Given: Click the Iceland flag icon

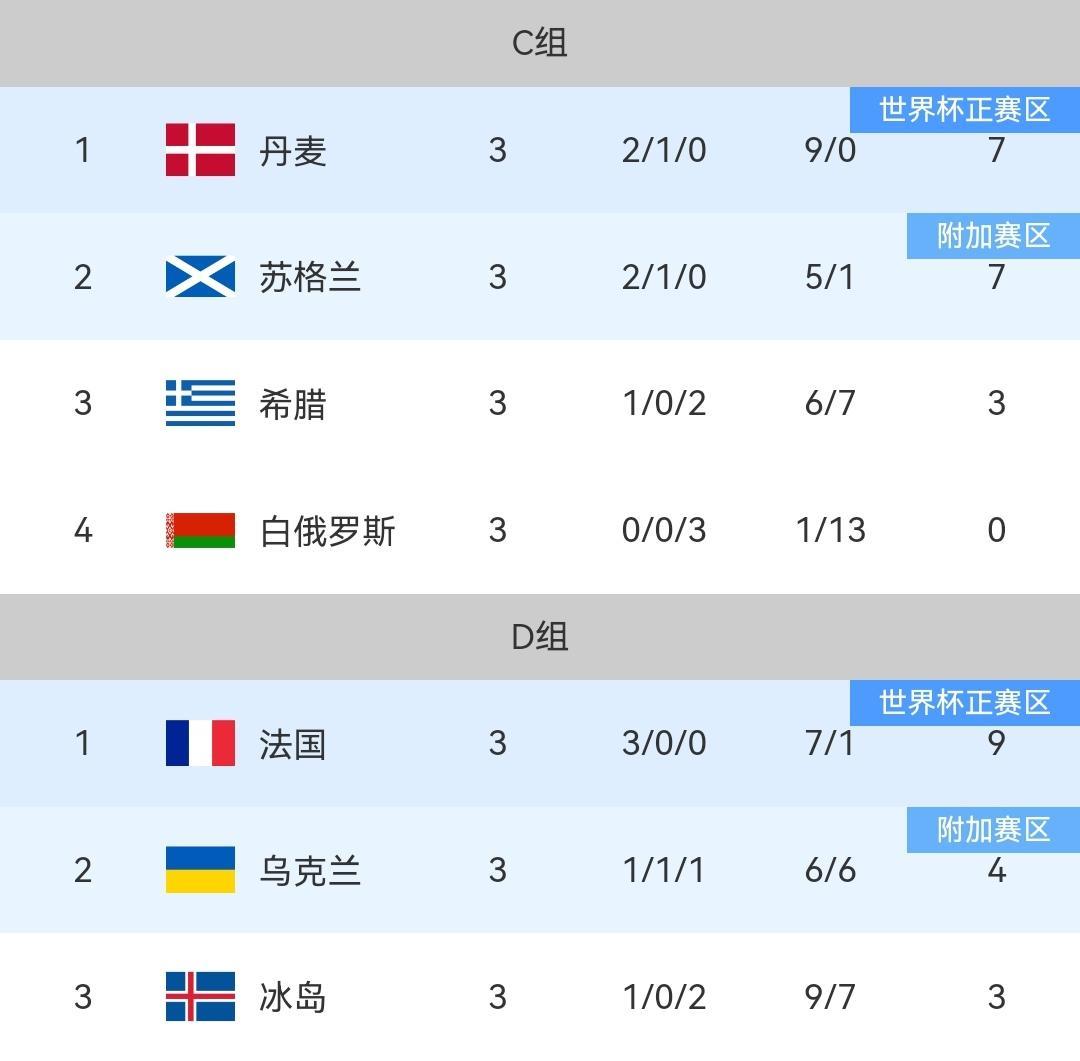Looking at the screenshot, I should [200, 996].
